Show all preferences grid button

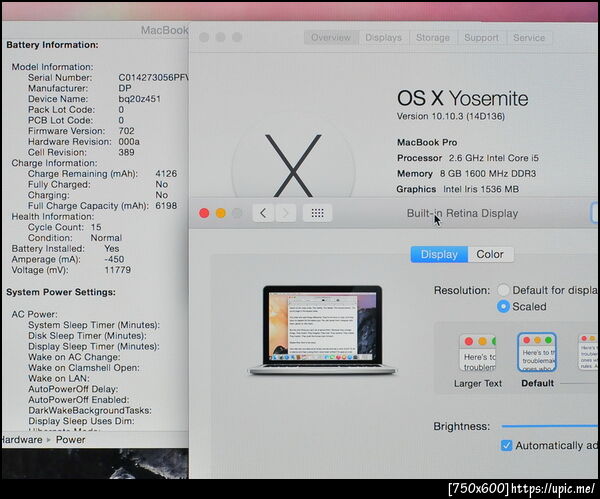tap(317, 213)
